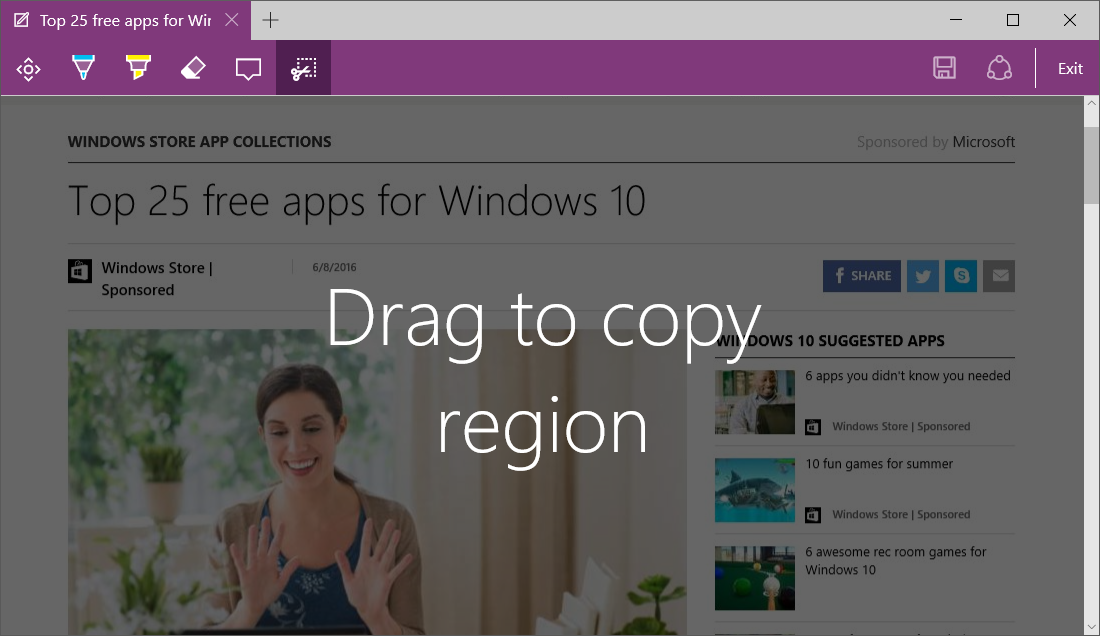Click the date 6/8/2016
Screen dimensions: 1100x636
(x=334, y=267)
